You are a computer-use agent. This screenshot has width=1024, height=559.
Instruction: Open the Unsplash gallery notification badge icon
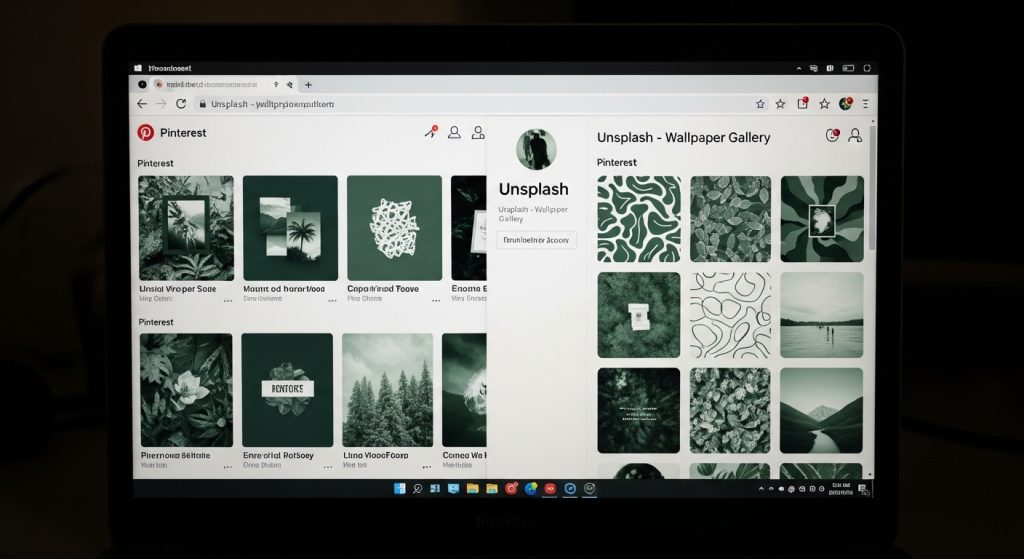pyautogui.click(x=832, y=135)
